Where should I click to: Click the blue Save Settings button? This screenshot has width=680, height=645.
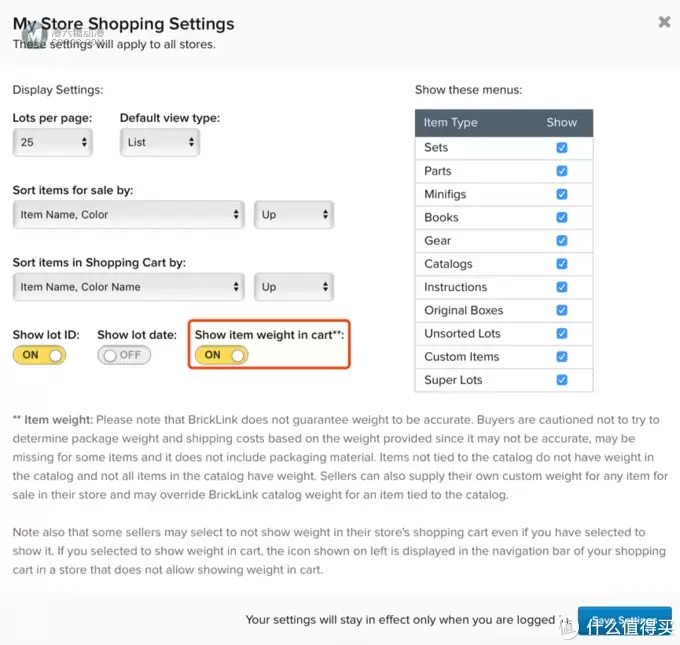pyautogui.click(x=624, y=621)
